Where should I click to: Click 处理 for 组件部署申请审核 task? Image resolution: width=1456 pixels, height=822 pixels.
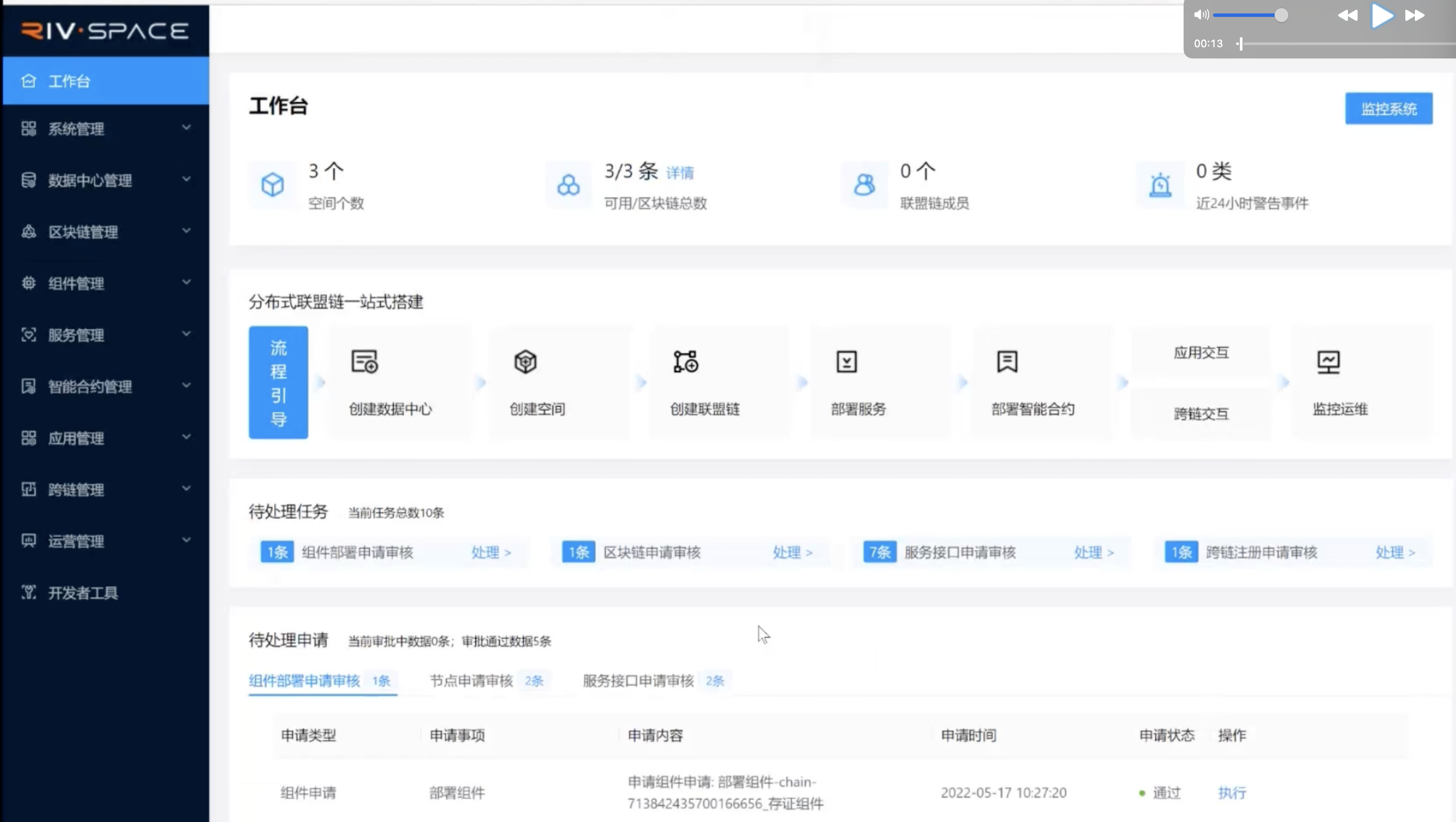pyautogui.click(x=491, y=552)
